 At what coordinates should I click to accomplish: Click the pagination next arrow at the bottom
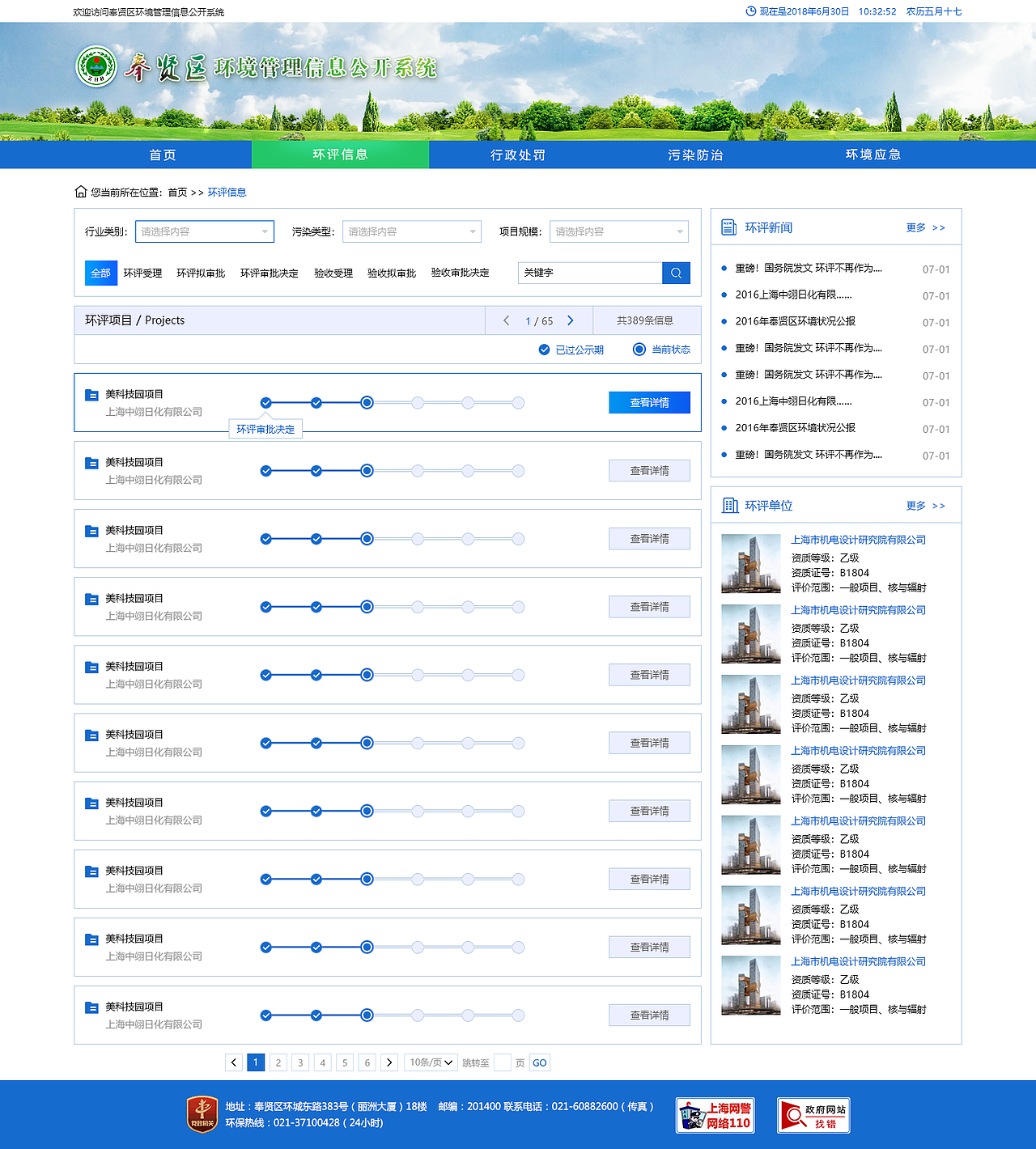pyautogui.click(x=389, y=1062)
